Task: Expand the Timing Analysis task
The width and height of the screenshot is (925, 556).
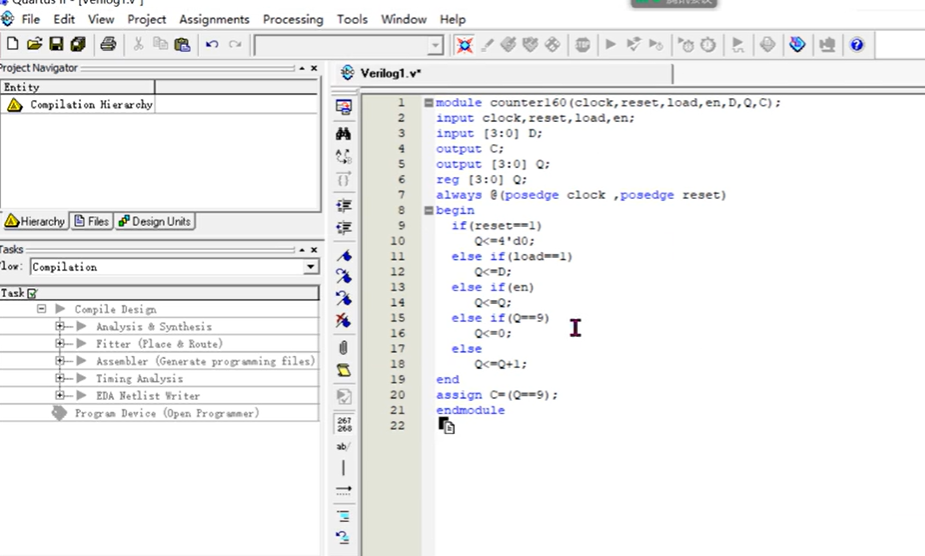Action: [60, 378]
